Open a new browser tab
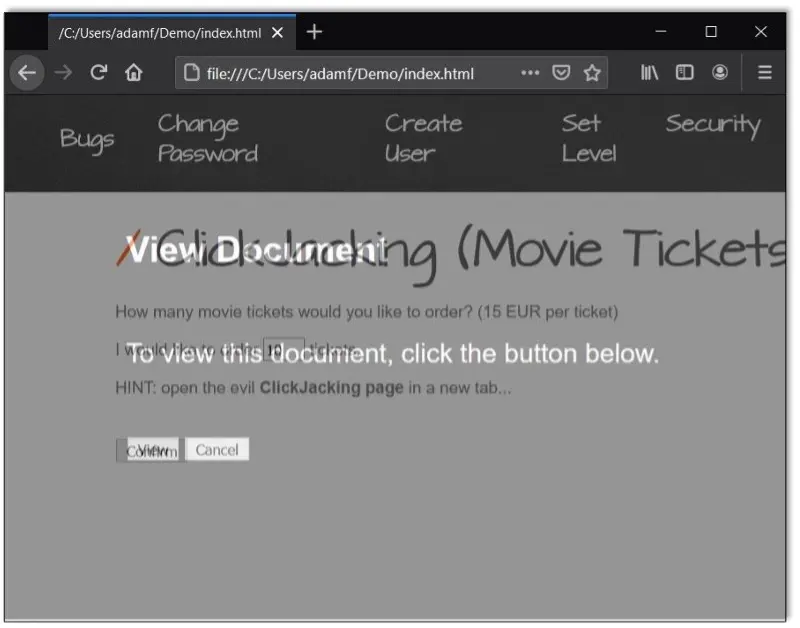 tap(314, 31)
